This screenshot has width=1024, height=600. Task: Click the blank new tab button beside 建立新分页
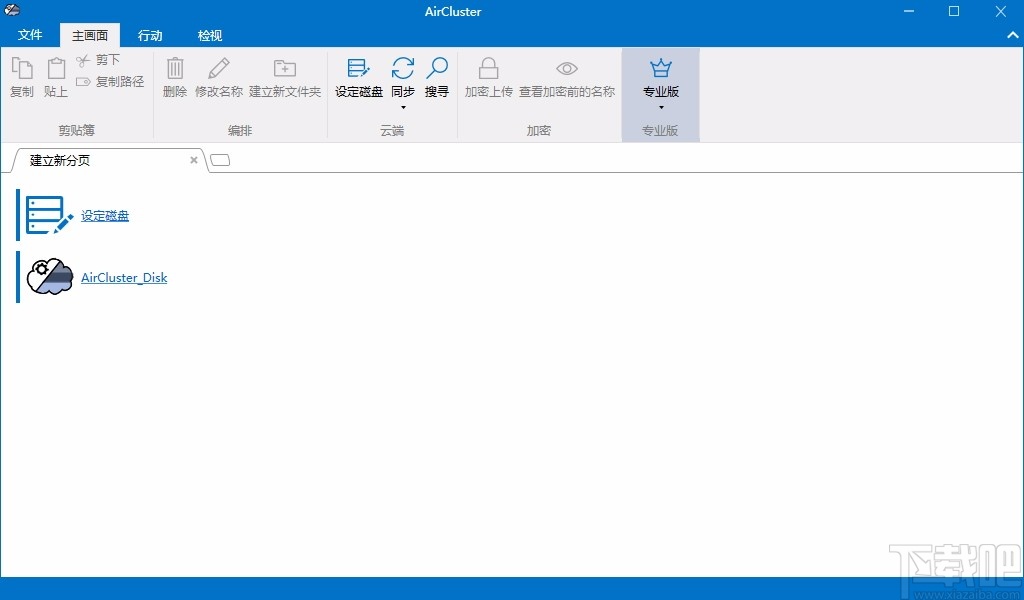(220, 158)
